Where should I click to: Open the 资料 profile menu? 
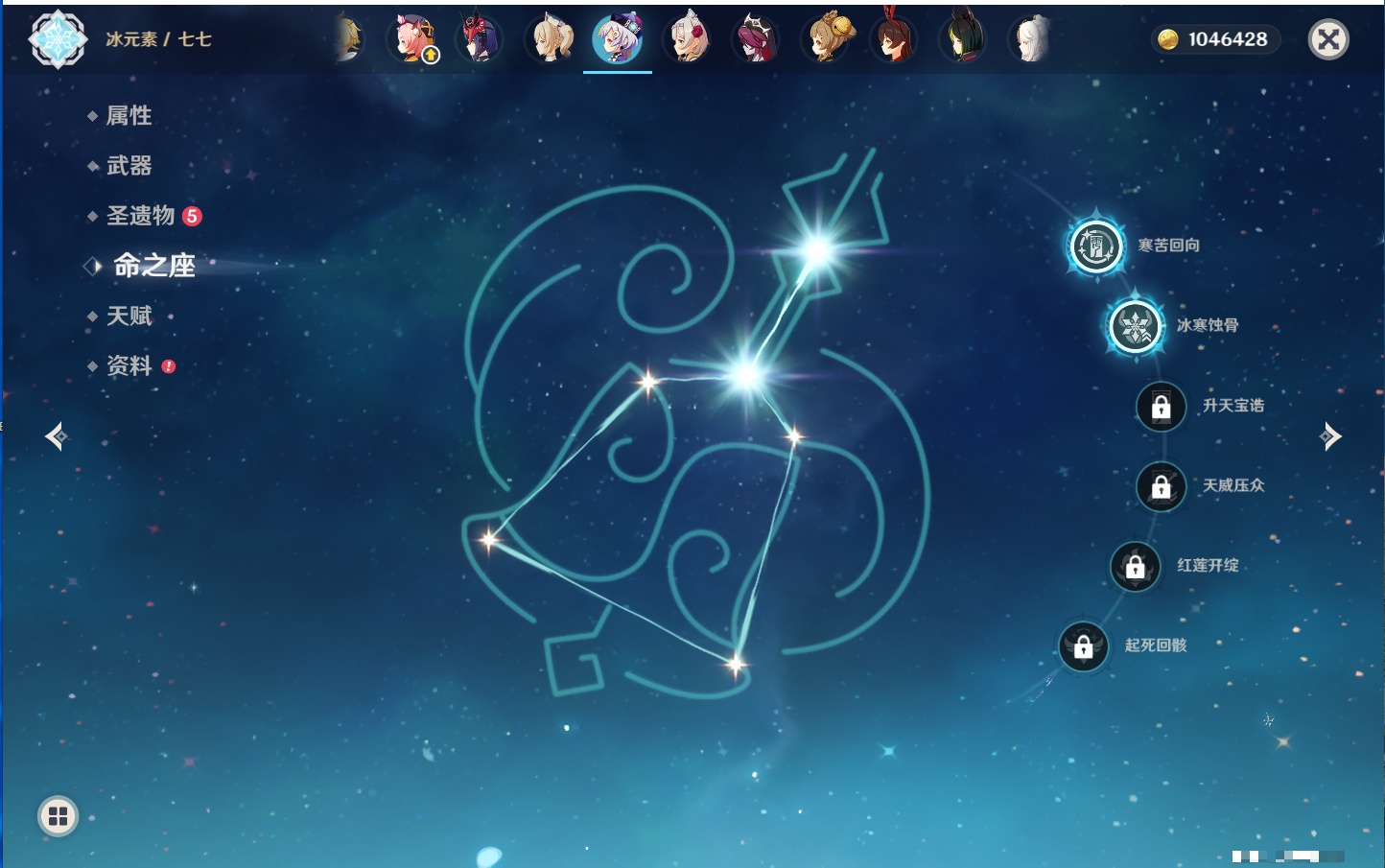pos(129,365)
